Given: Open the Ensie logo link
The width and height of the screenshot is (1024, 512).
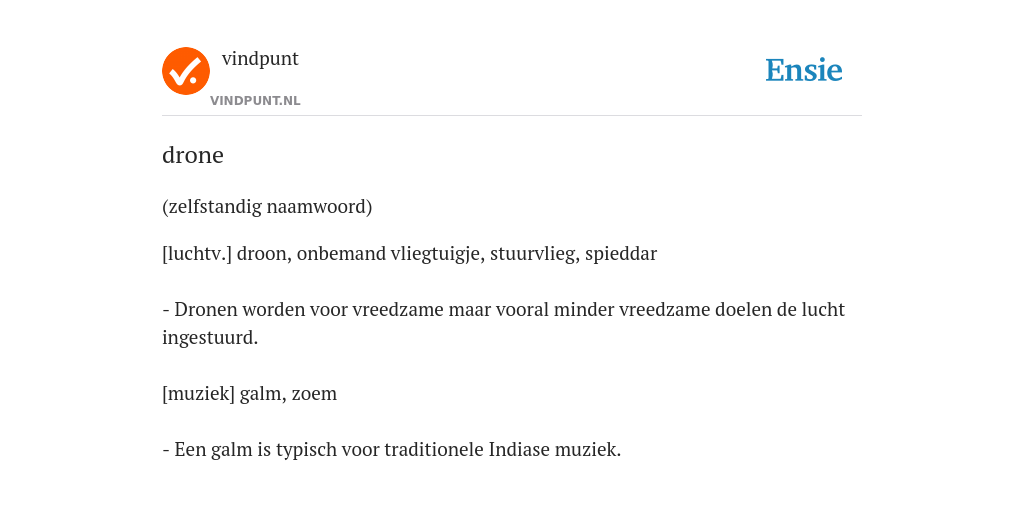Looking at the screenshot, I should coord(804,71).
